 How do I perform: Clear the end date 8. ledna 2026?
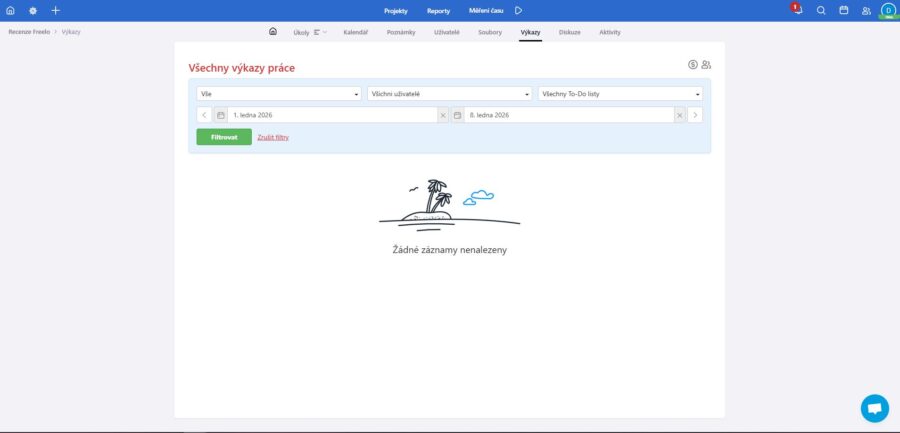pyautogui.click(x=680, y=115)
